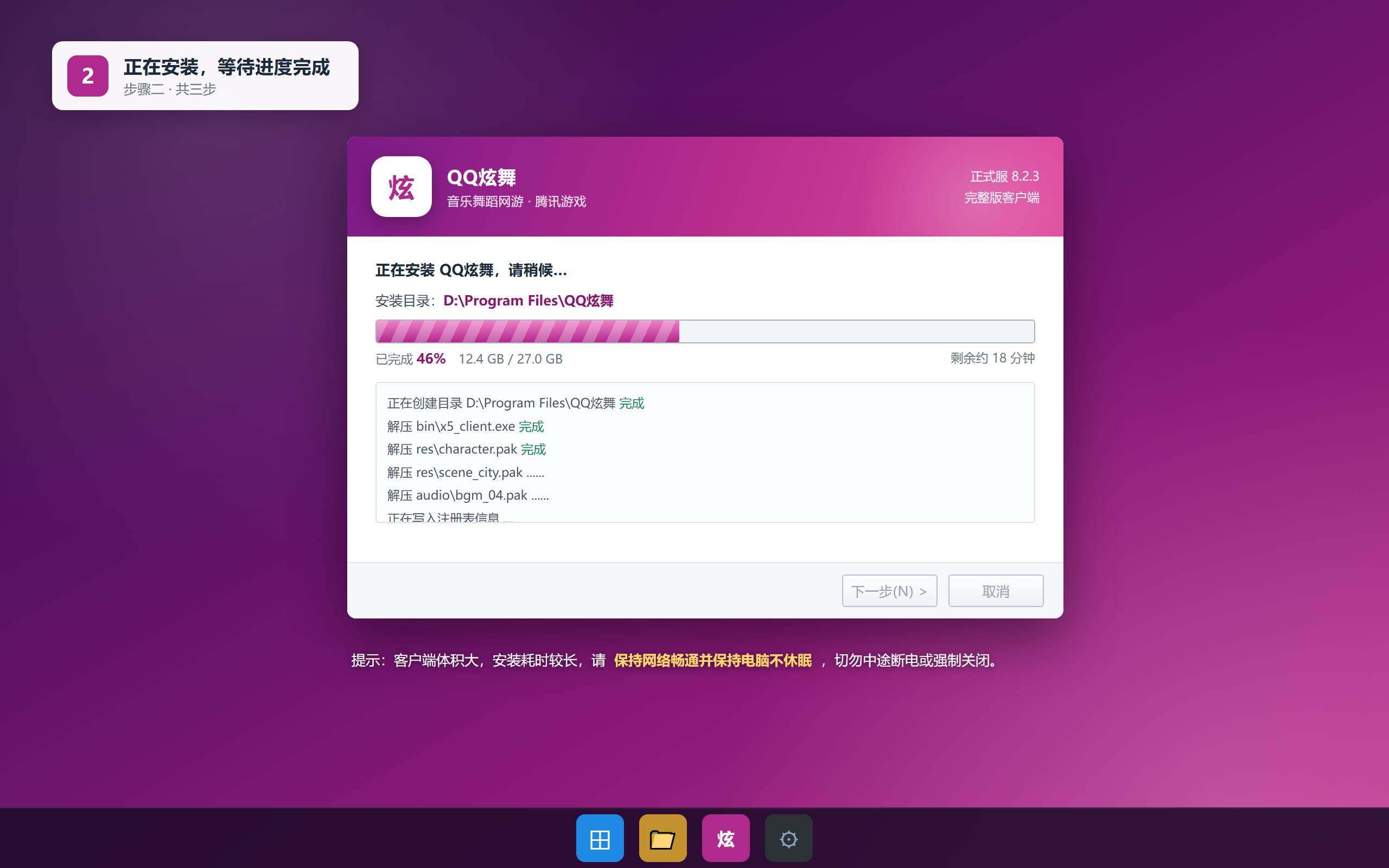Screen dimensions: 1389x868
Task: Click the subtitle 音乐舞蹈网游 · 腾讯游戏
Action: (x=516, y=201)
